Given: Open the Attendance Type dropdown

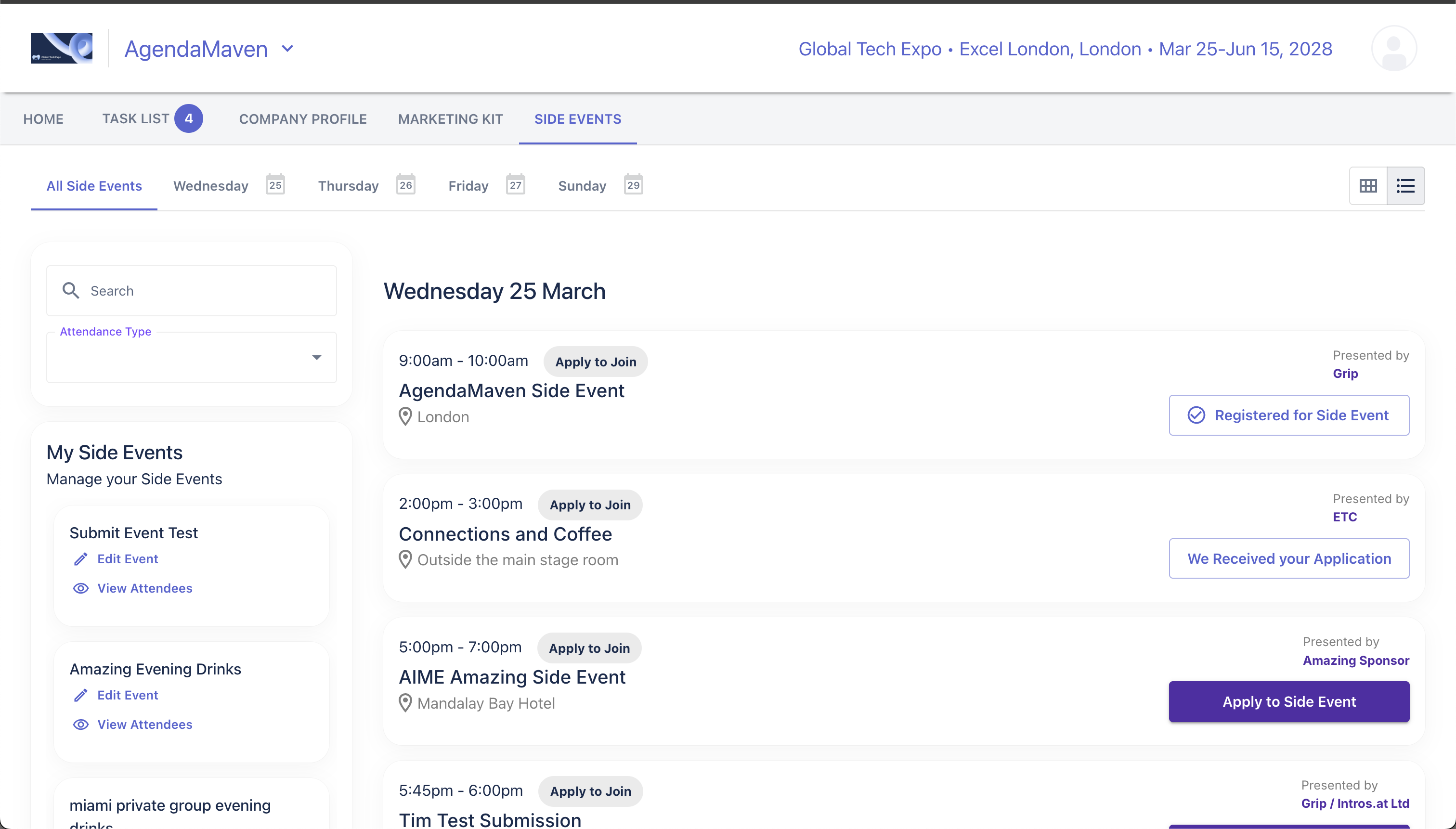Looking at the screenshot, I should pos(191,358).
